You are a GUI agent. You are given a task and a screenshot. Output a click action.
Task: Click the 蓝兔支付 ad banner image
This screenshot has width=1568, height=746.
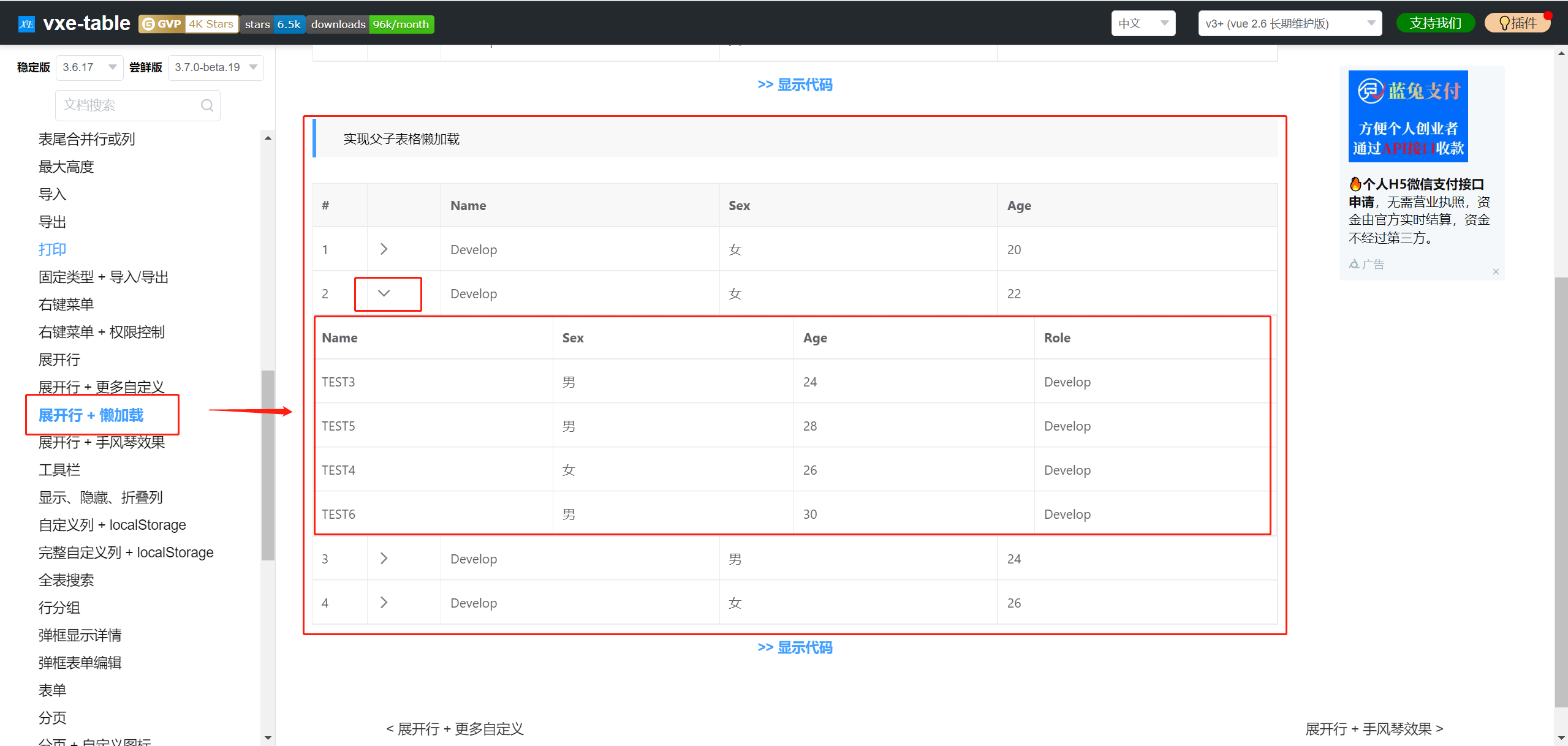(1407, 116)
